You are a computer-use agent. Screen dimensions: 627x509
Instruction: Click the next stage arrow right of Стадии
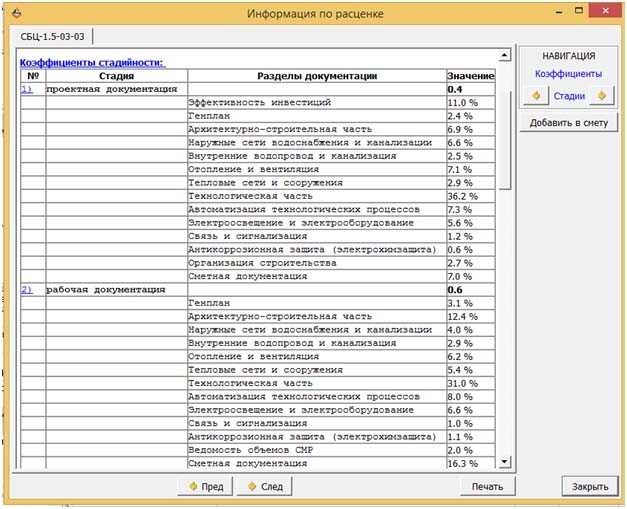[x=601, y=96]
